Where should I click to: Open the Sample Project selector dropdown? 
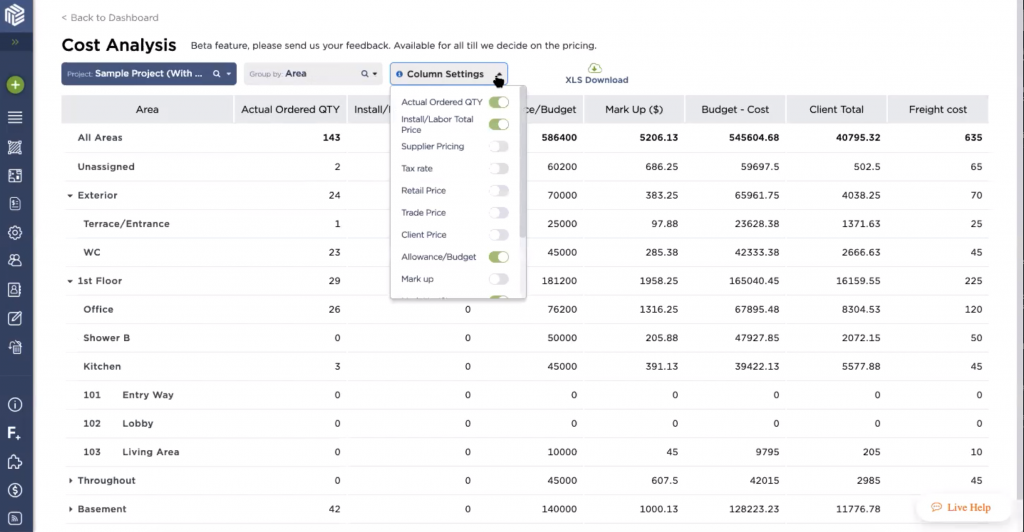pyautogui.click(x=148, y=74)
